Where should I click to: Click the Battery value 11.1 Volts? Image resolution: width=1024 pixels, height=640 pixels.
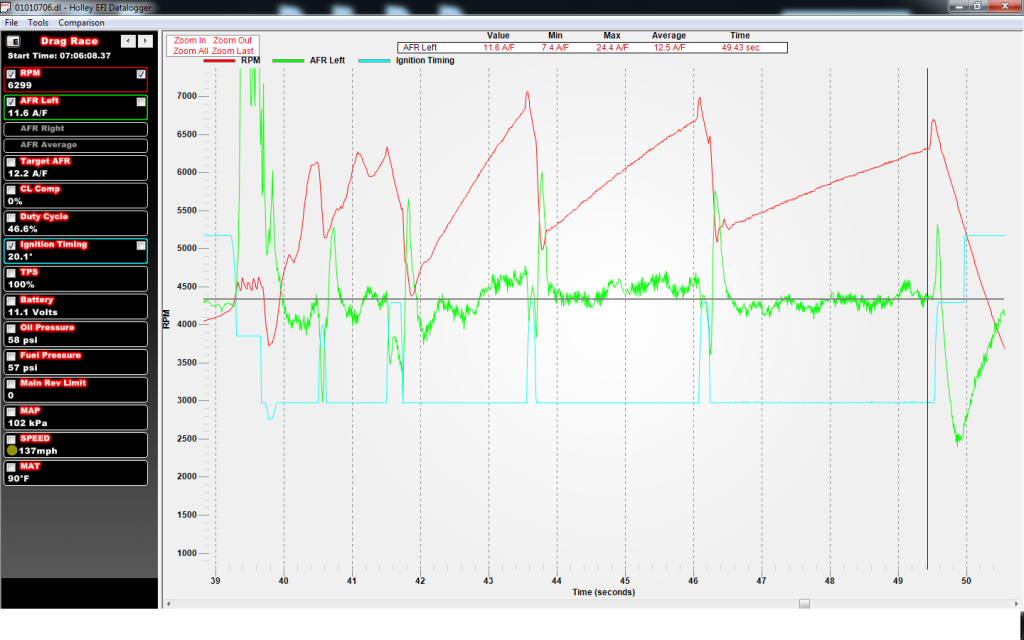pyautogui.click(x=33, y=313)
